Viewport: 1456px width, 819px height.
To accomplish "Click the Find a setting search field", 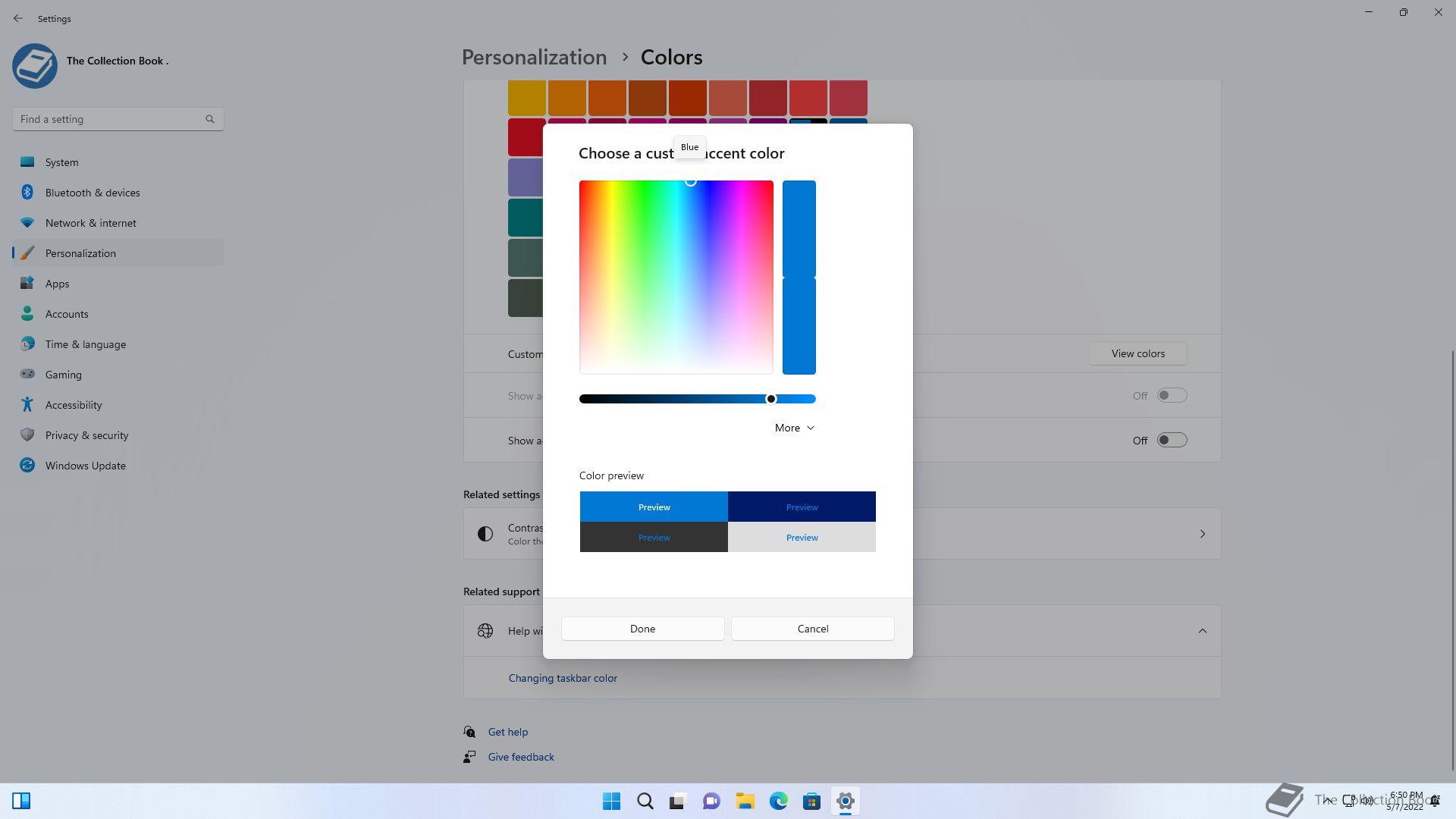I will (110, 119).
